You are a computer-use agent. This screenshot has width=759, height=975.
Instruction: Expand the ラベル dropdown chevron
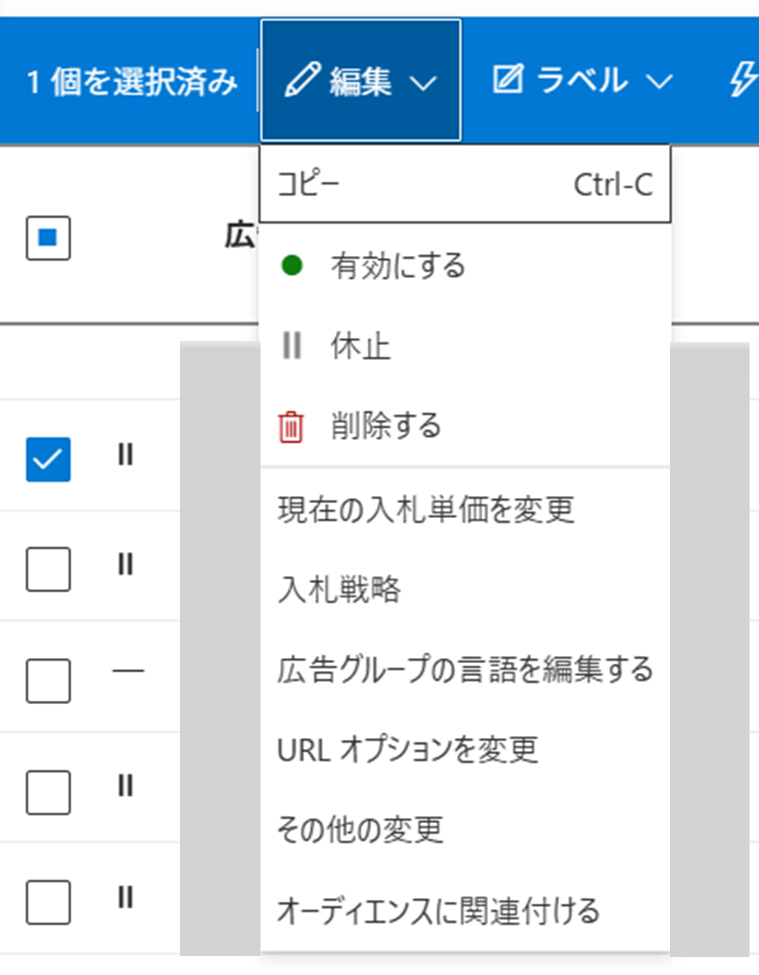point(659,84)
